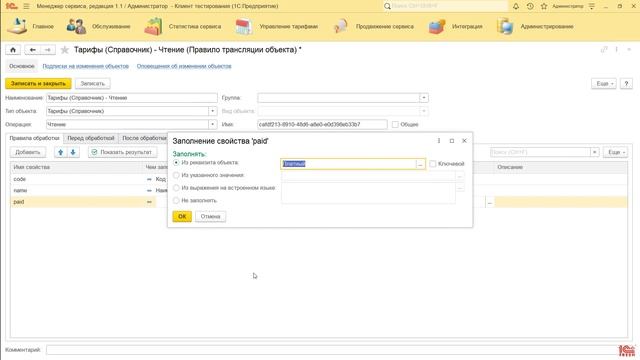This screenshot has width=640, height=360.
Task: Open Оповещения об изменении объектов link
Action: pyautogui.click(x=184, y=66)
